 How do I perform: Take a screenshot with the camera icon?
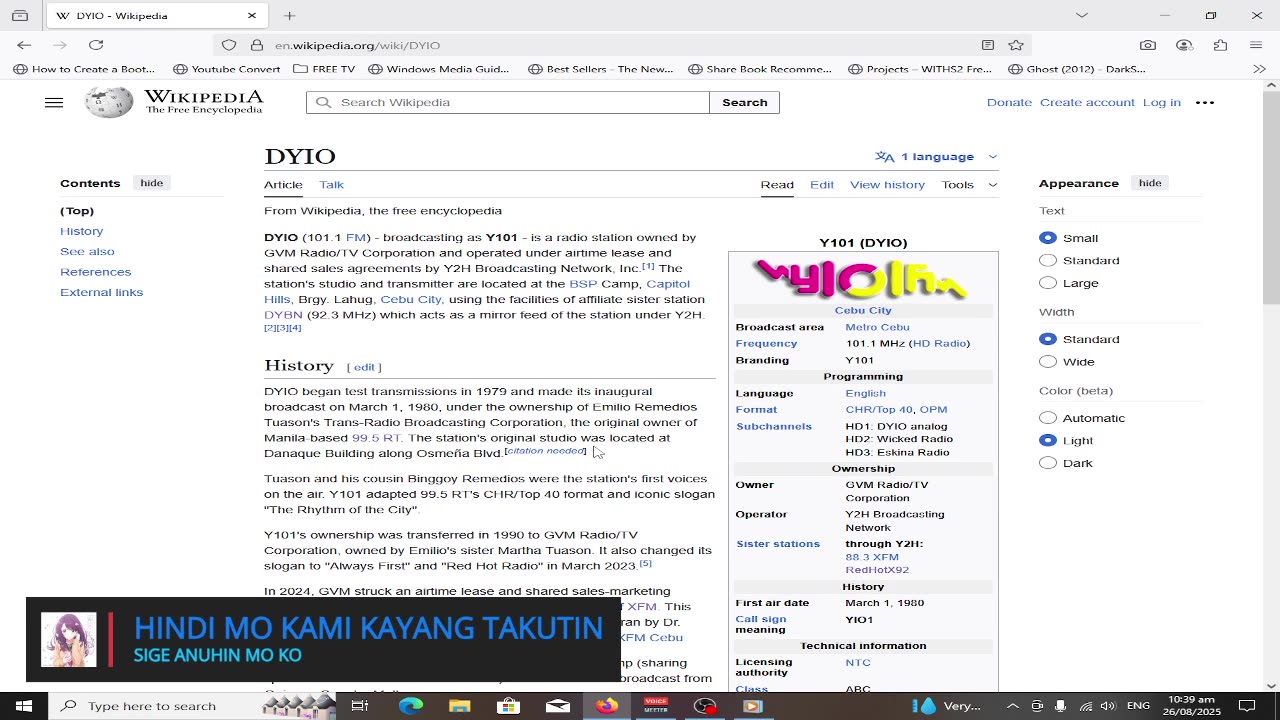pyautogui.click(x=1148, y=45)
